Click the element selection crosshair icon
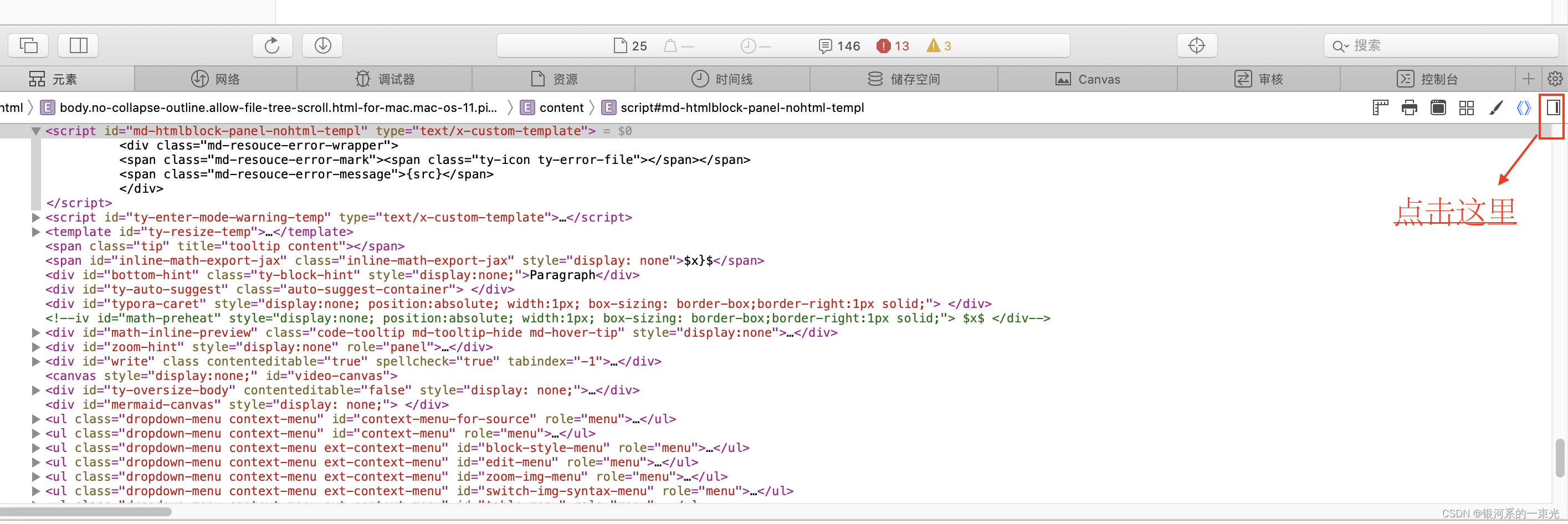The image size is (1568, 524). point(1197,45)
